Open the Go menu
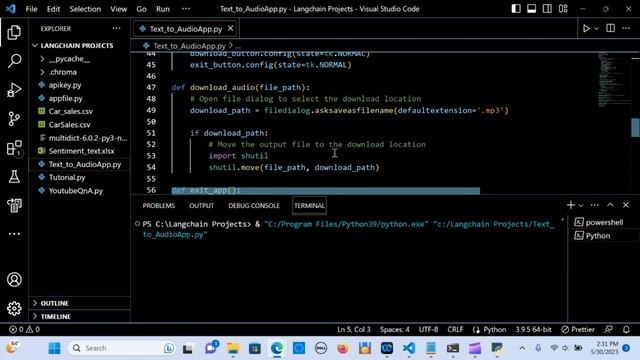Viewport: 640px width, 360px height. [141, 9]
